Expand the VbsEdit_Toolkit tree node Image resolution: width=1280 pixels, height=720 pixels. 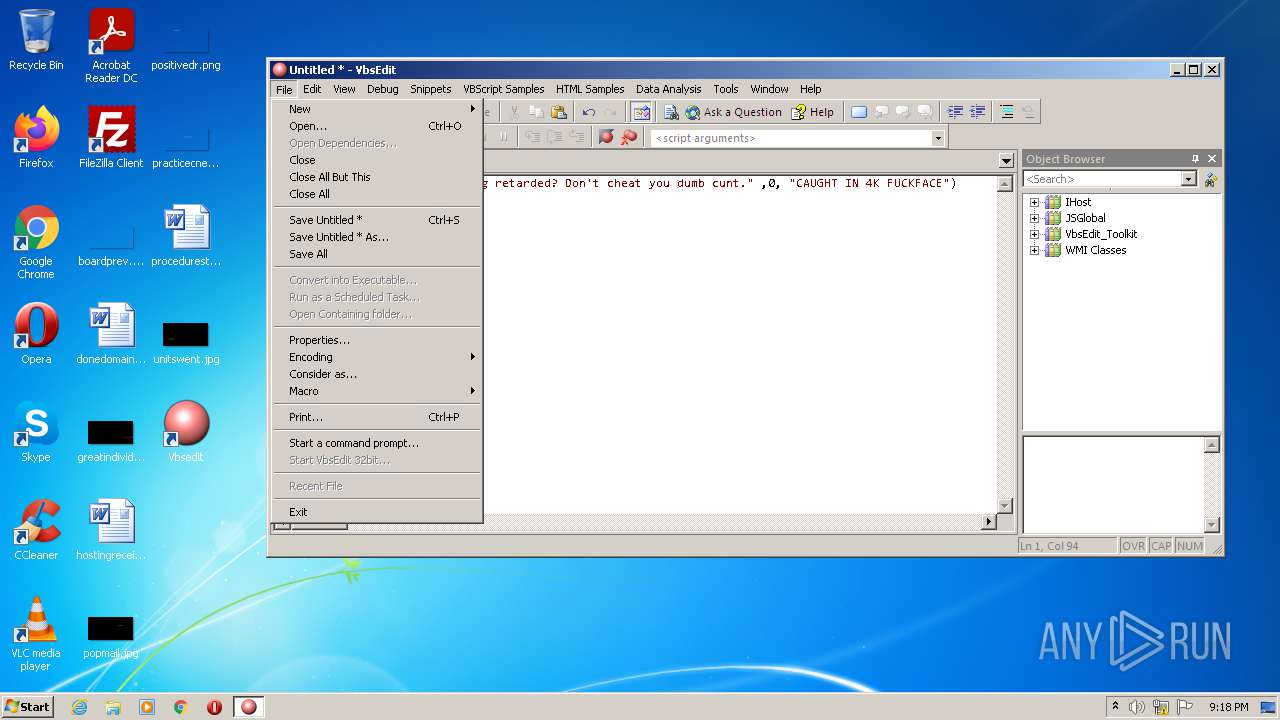(x=1035, y=234)
